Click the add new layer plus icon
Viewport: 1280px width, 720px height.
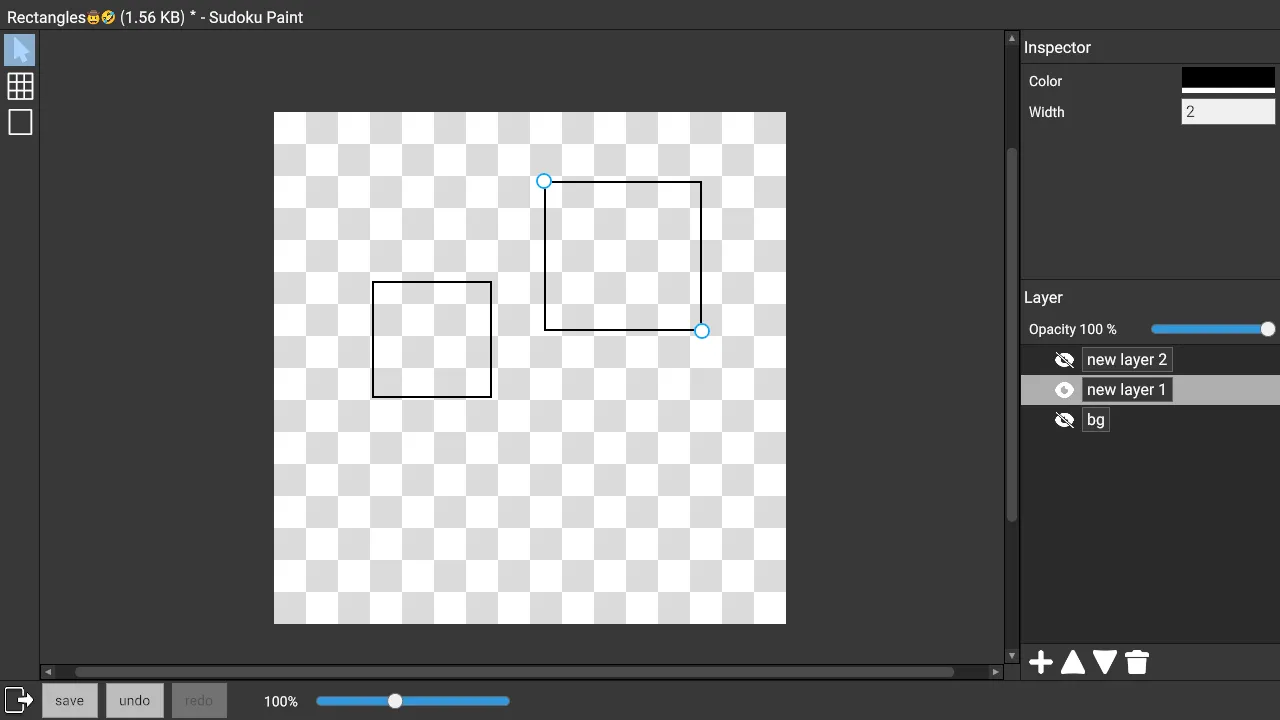[x=1041, y=662]
